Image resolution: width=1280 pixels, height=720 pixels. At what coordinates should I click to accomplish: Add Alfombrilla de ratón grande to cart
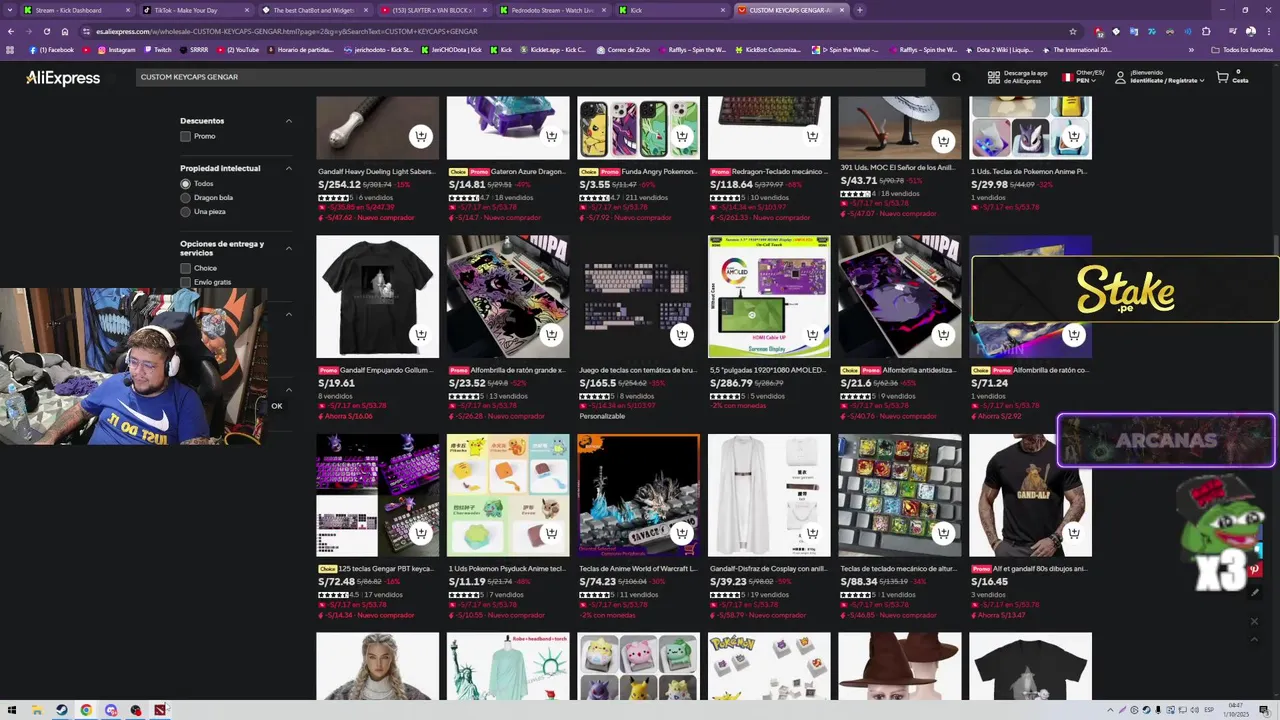(x=551, y=335)
